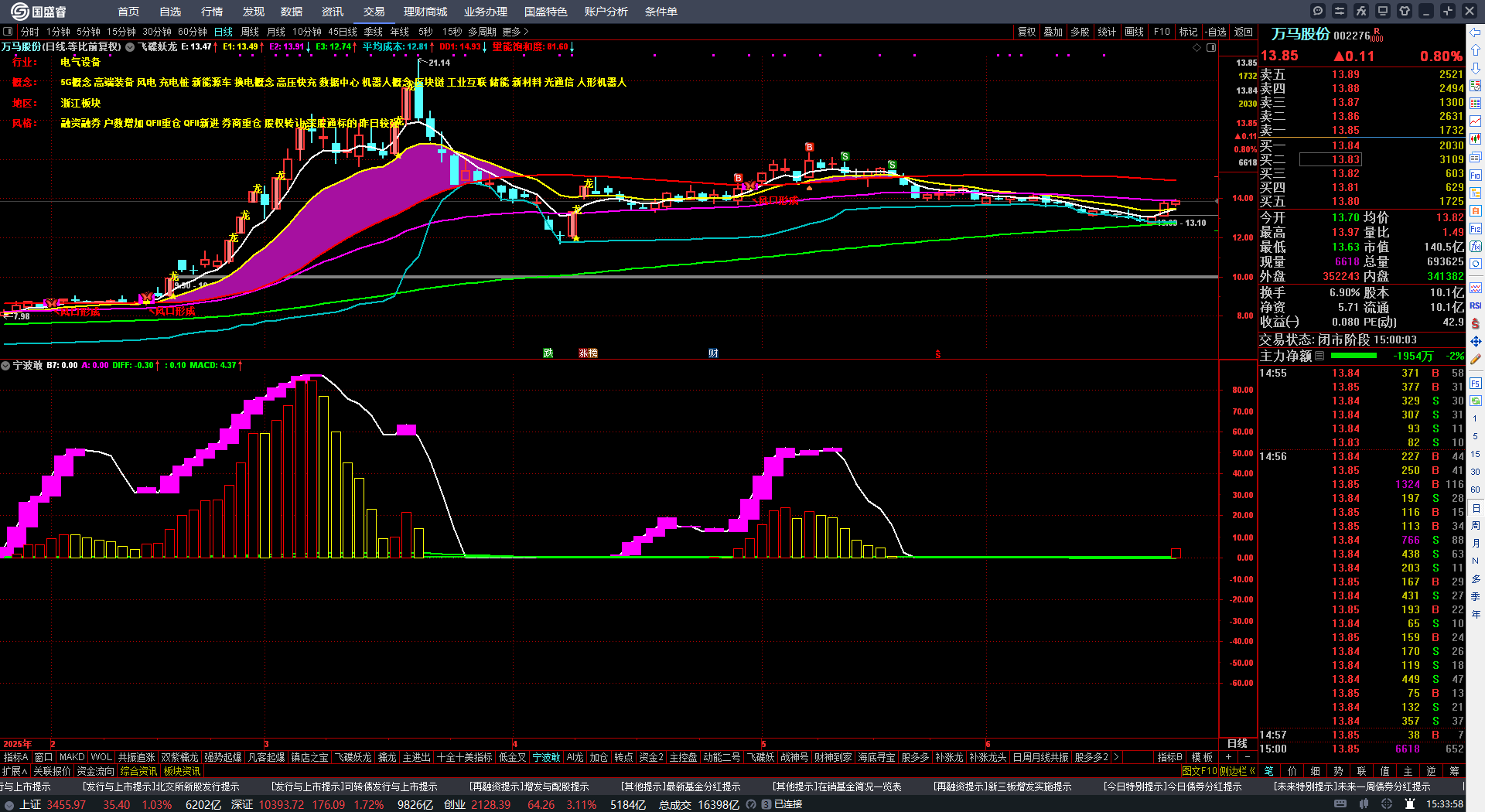The width and height of the screenshot is (1485, 812).
Task: Open the 账户分析 menu
Action: tap(606, 12)
